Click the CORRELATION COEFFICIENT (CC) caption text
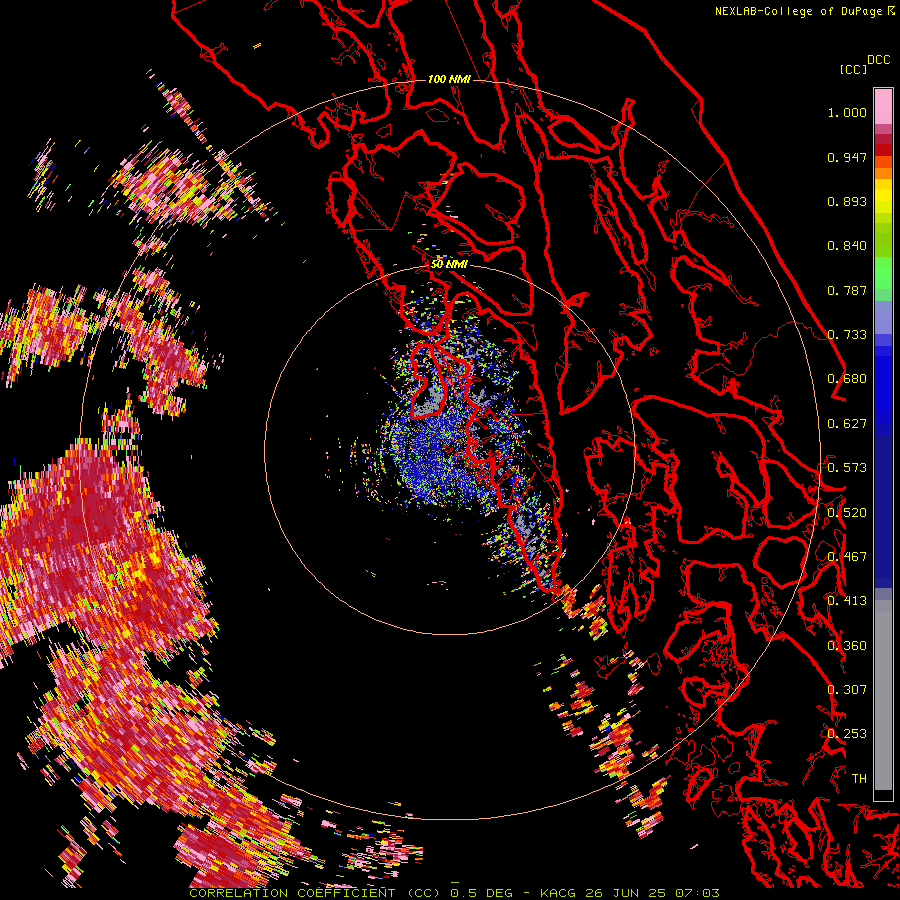 click(x=315, y=893)
